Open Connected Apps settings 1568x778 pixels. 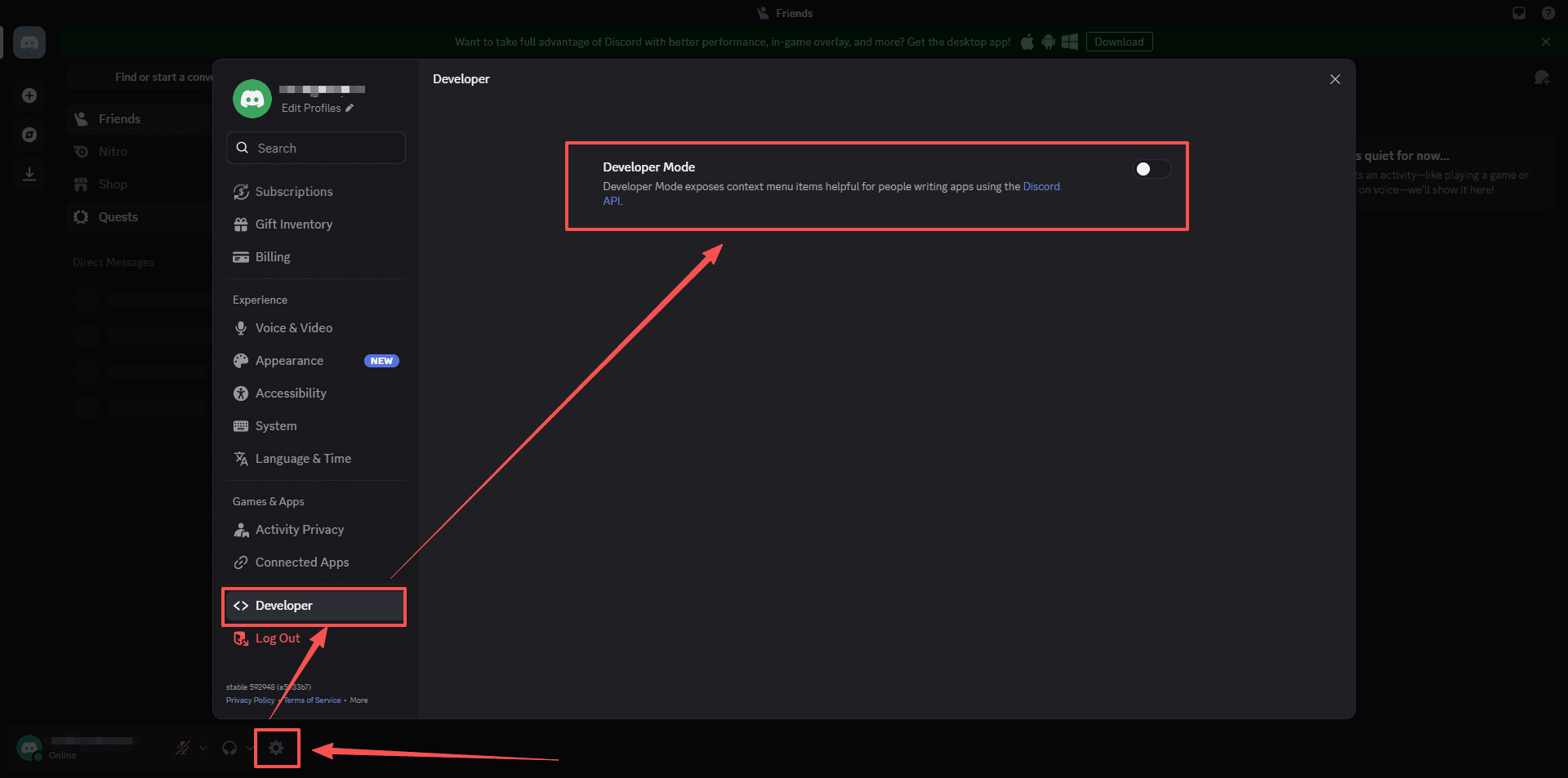pyautogui.click(x=316, y=562)
